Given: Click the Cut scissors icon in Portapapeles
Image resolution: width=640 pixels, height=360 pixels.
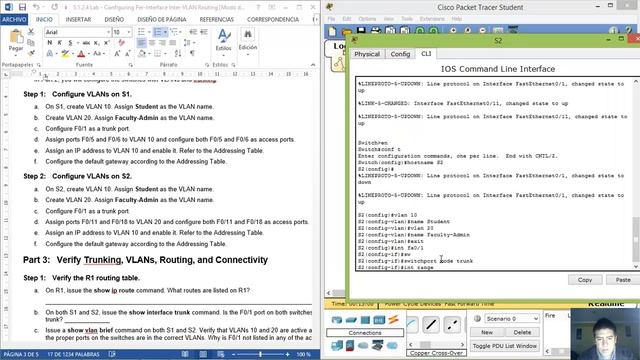Looking at the screenshot, I should click(x=31, y=32).
